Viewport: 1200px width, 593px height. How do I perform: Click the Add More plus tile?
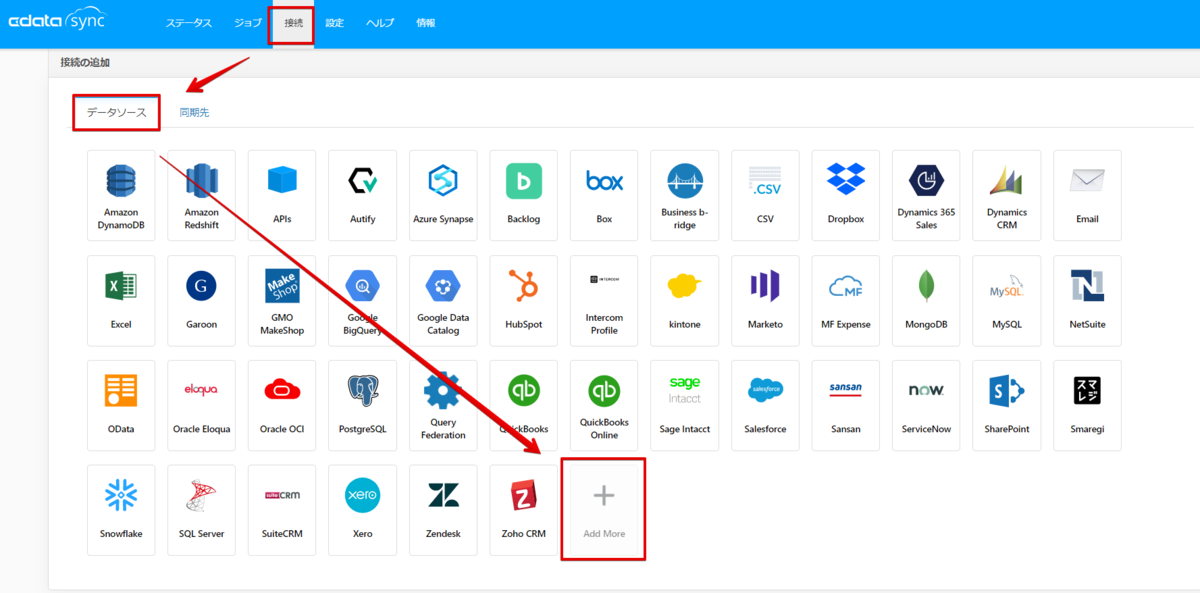[604, 510]
